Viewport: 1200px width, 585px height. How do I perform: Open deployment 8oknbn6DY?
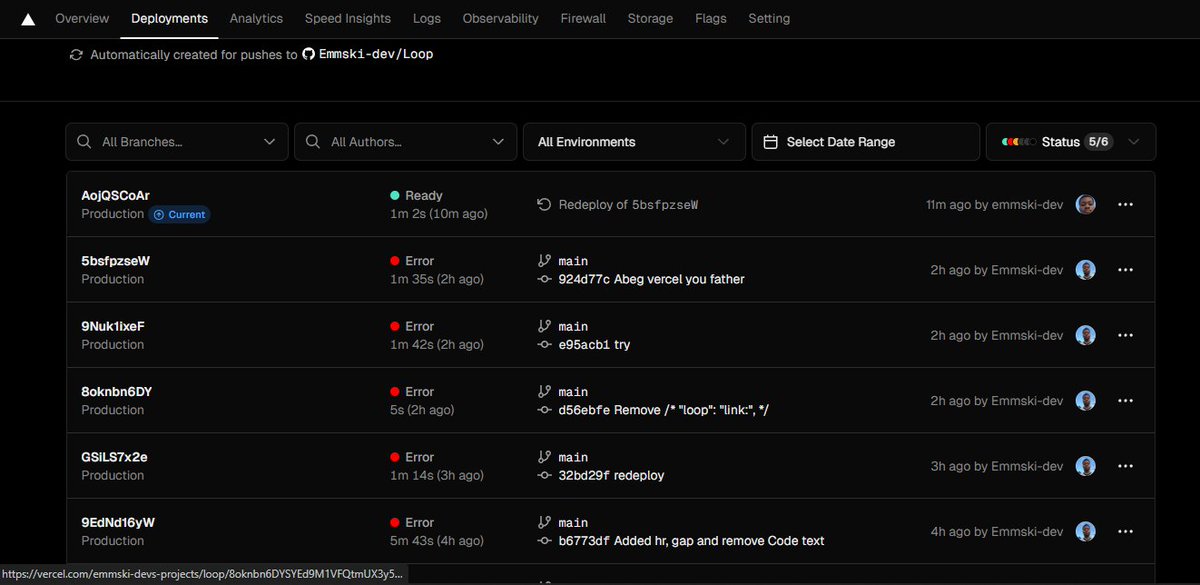point(116,392)
